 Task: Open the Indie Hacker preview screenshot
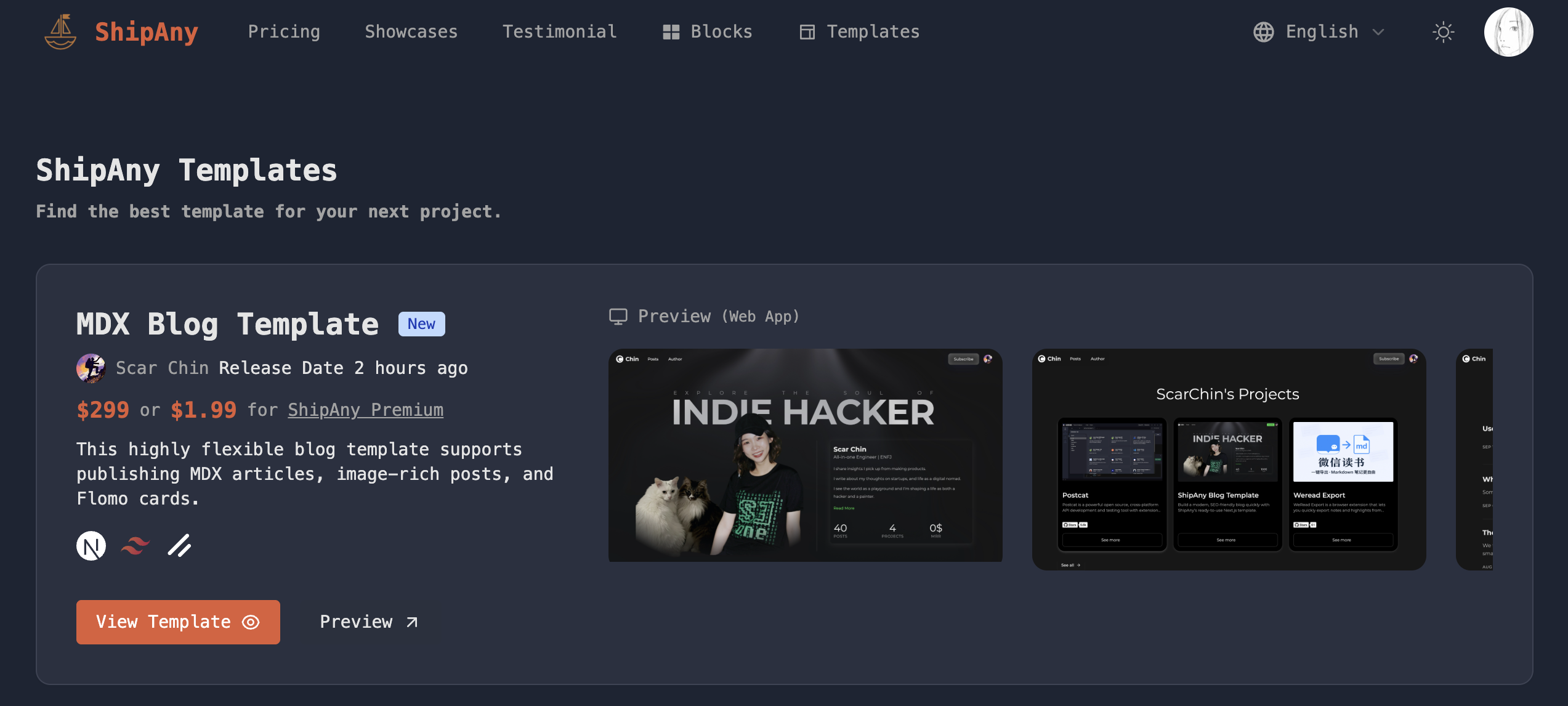pos(805,456)
